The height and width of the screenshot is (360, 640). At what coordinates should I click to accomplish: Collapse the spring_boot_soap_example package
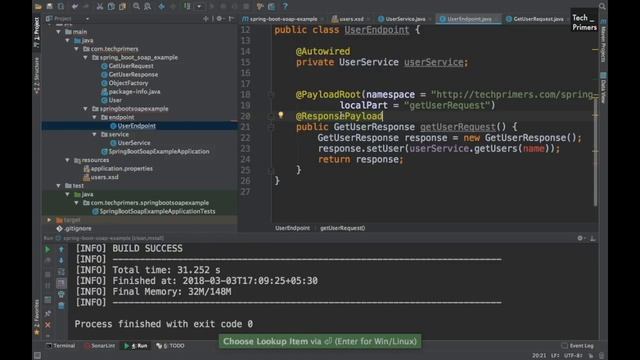(86, 58)
